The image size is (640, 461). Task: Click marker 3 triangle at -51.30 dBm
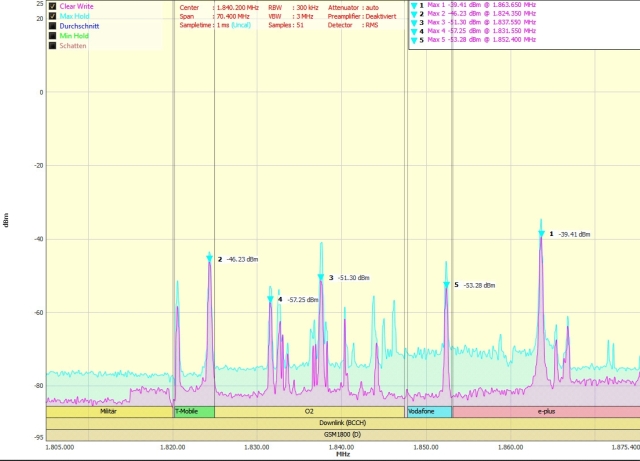[321, 278]
